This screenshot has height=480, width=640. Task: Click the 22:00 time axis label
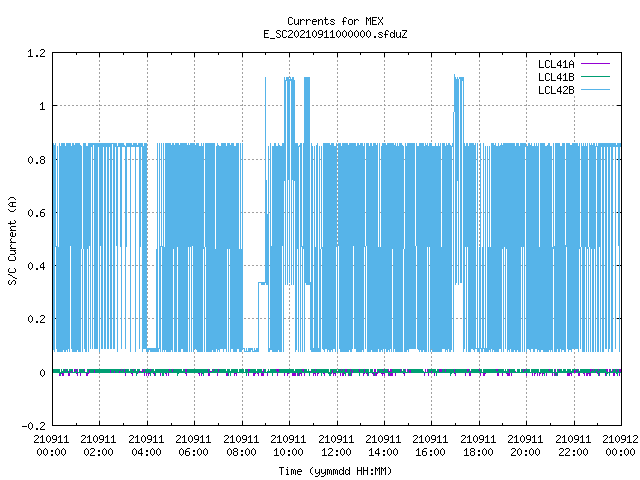coord(573,445)
